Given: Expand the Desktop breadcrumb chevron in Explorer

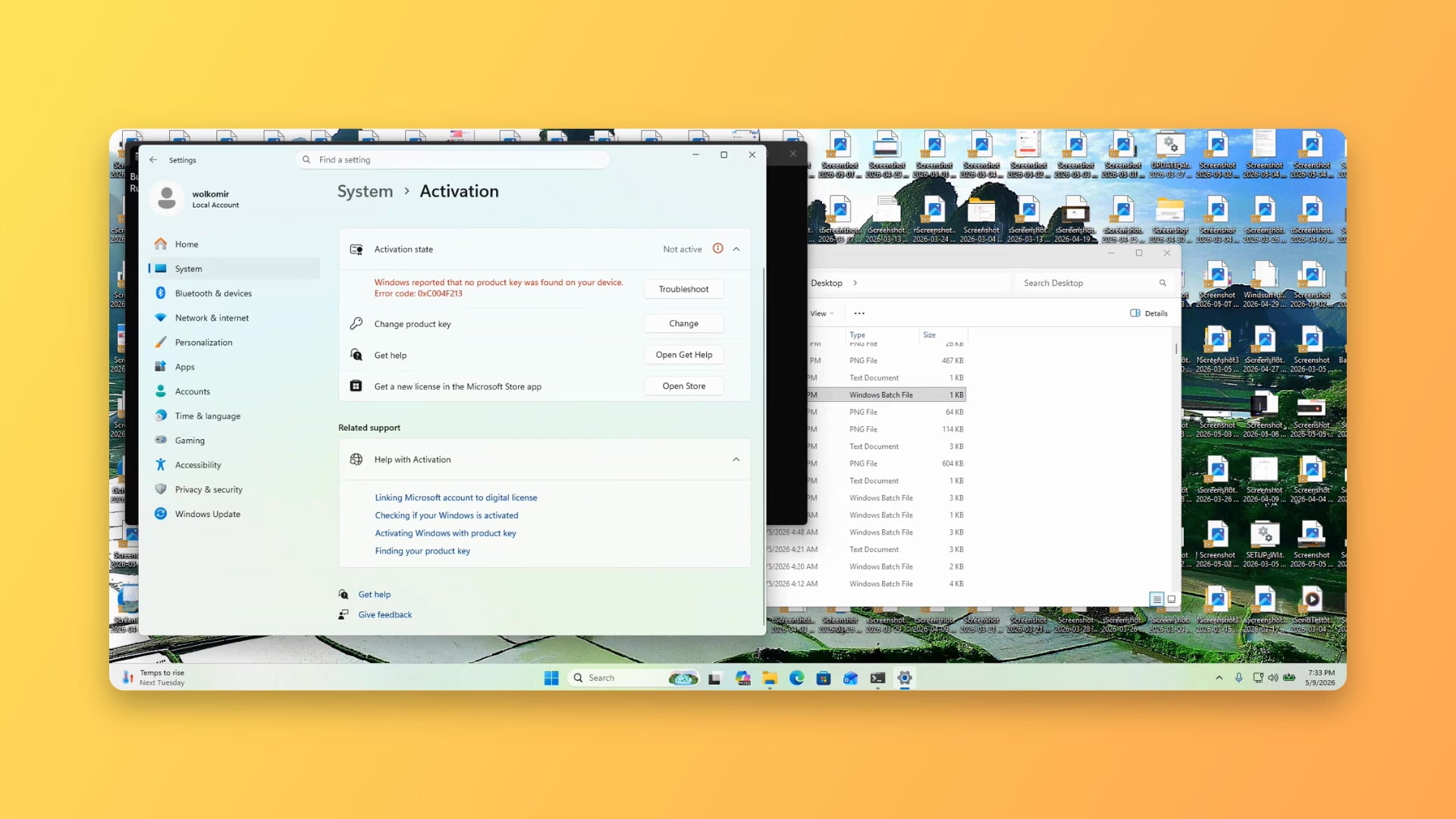Looking at the screenshot, I should pyautogui.click(x=855, y=283).
